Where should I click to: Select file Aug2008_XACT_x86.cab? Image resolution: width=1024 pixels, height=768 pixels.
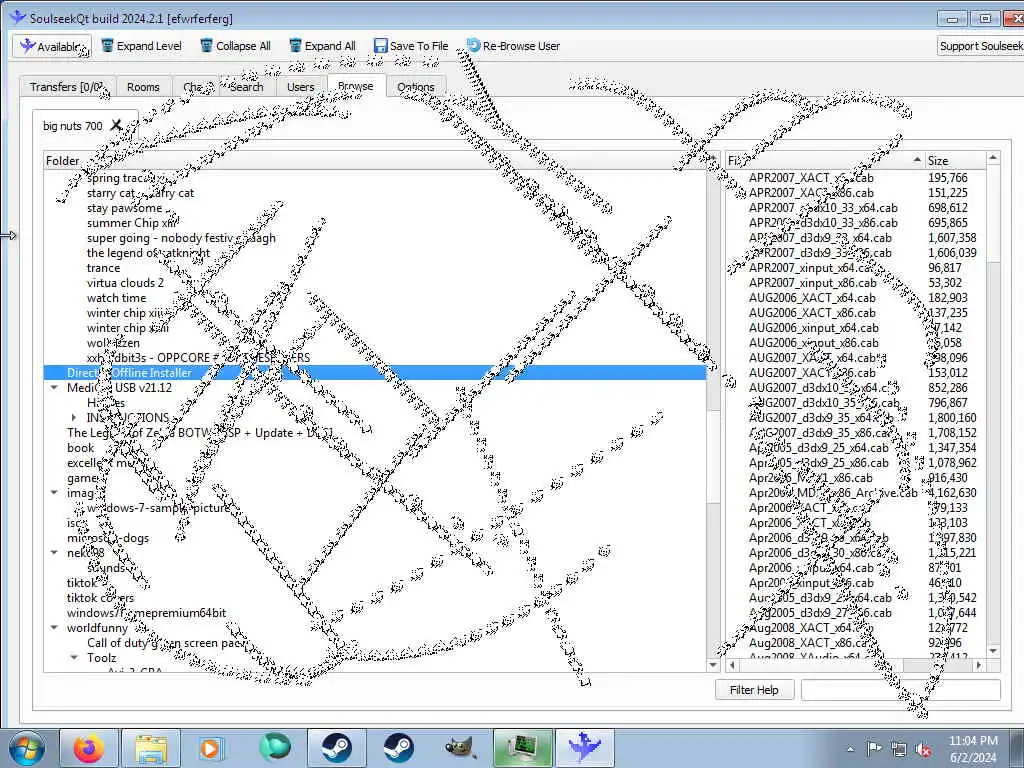pos(810,643)
